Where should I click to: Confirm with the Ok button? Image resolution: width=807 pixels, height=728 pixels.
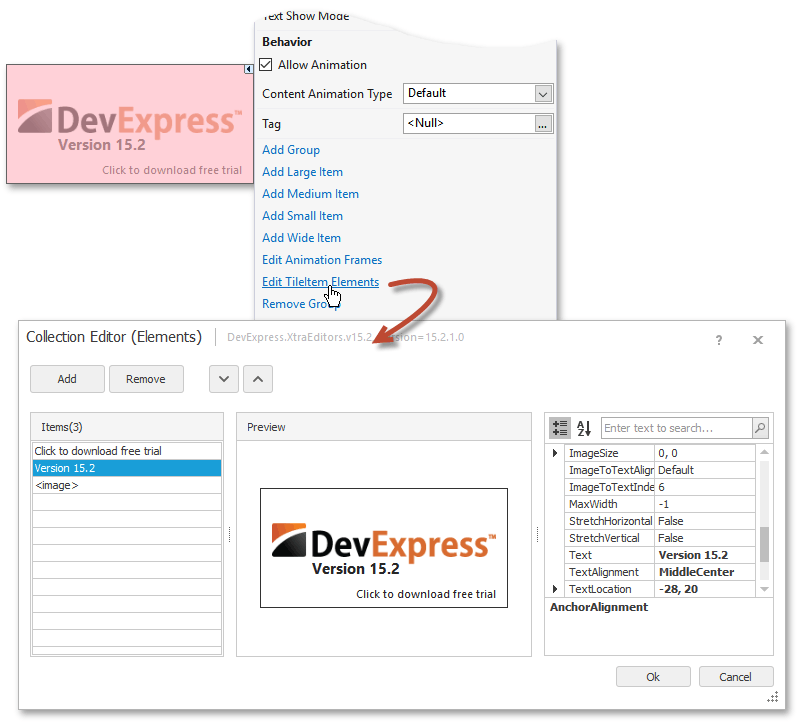(x=653, y=677)
